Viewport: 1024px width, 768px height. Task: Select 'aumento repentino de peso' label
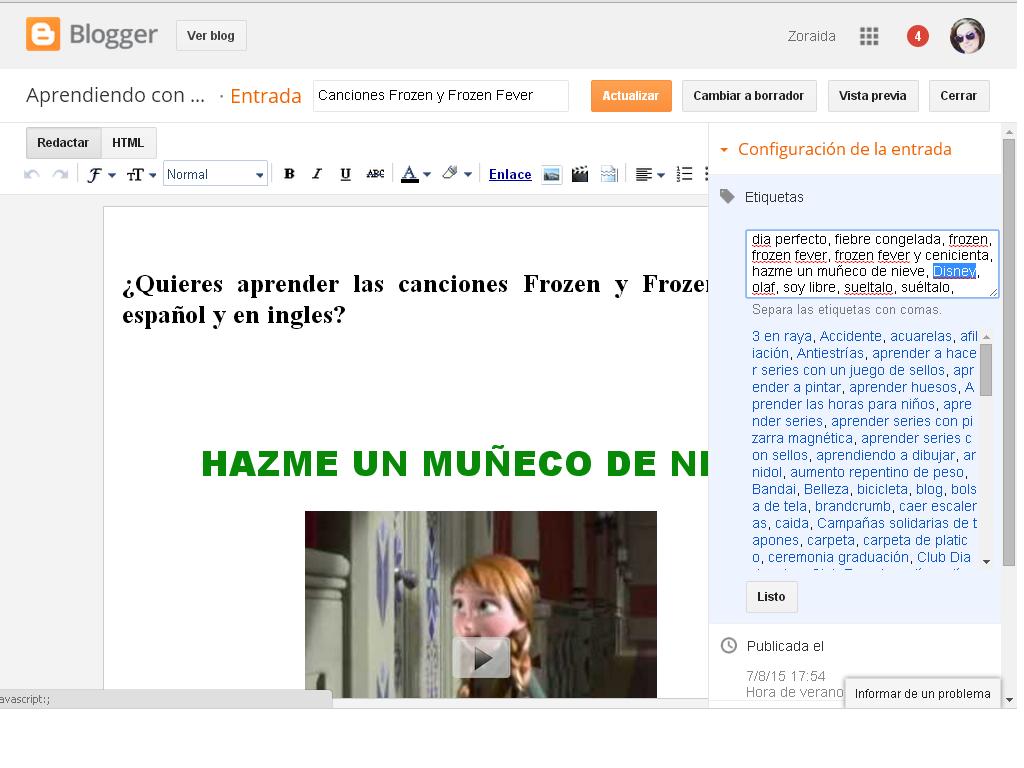pyautogui.click(x=878, y=472)
